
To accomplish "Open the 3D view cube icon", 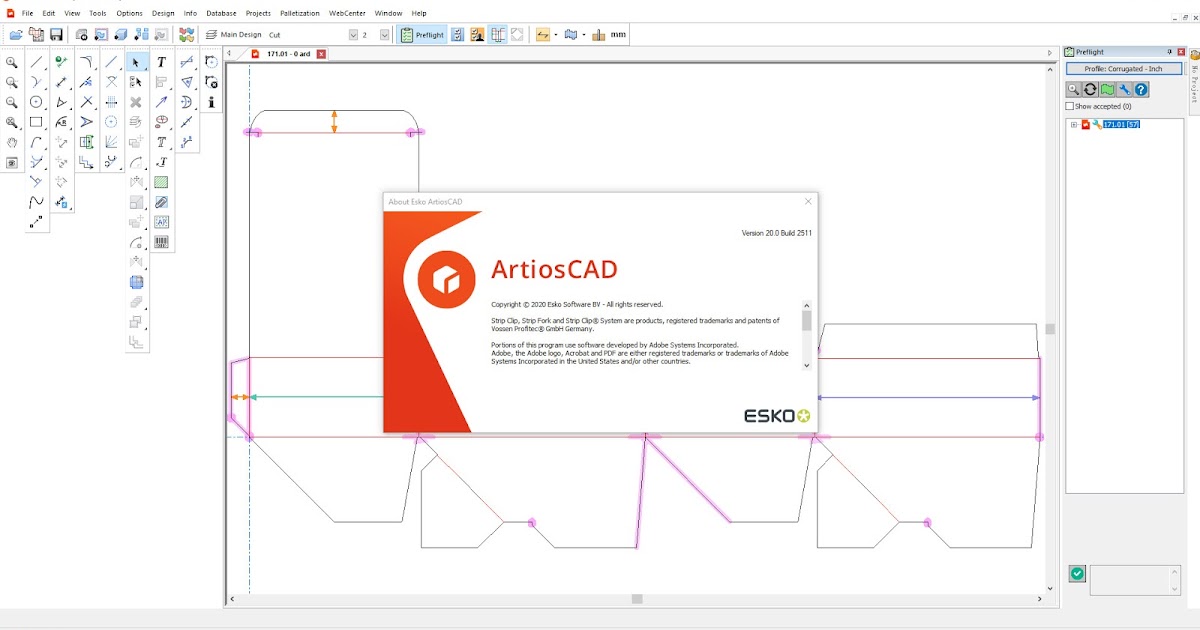I will [x=120, y=35].
